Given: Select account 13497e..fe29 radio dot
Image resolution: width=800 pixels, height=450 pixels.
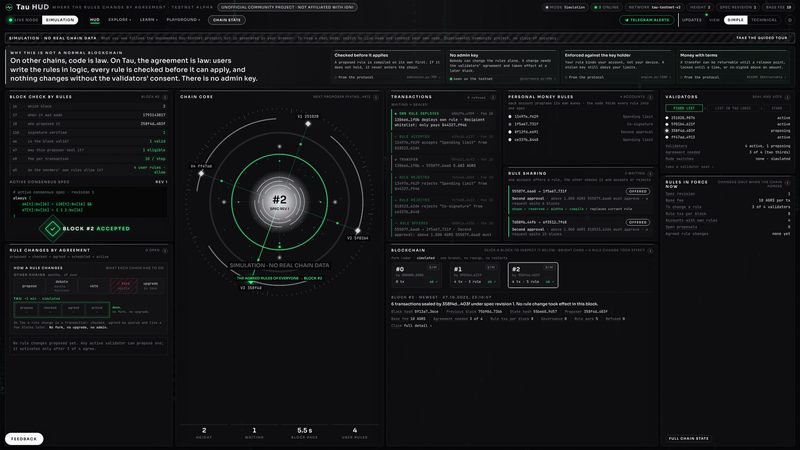Looking at the screenshot, I should tap(510, 116).
